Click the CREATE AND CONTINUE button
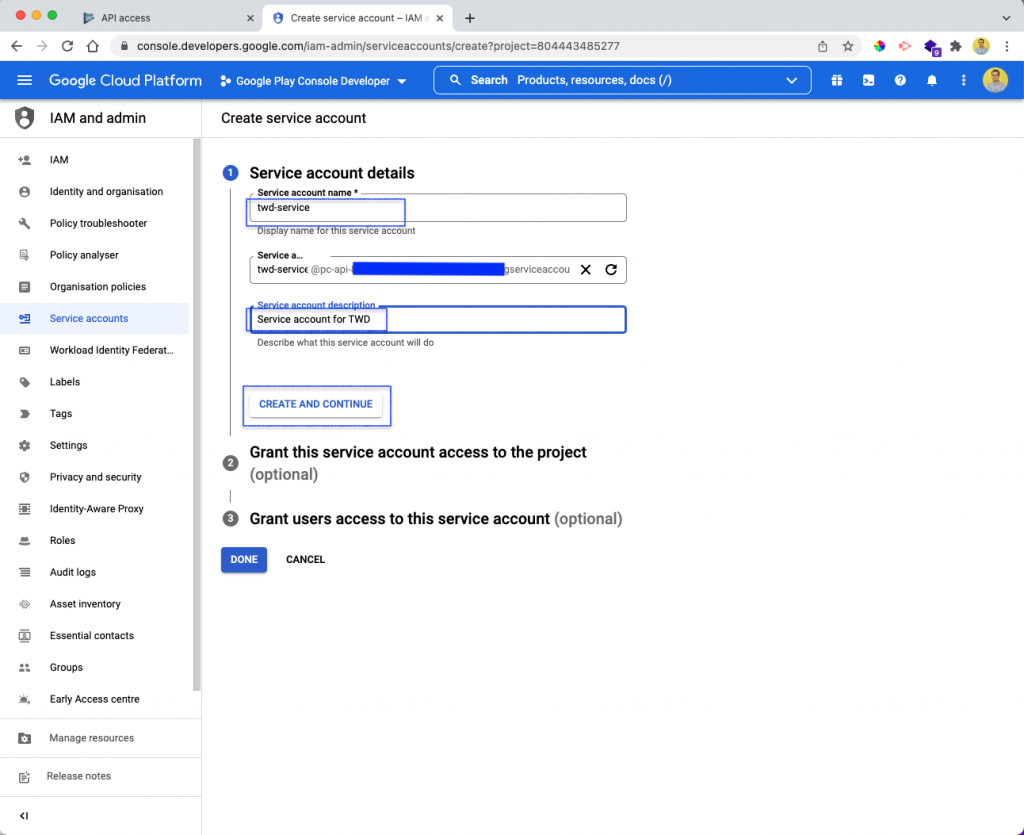Viewport: 1024px width, 835px height. click(316, 404)
